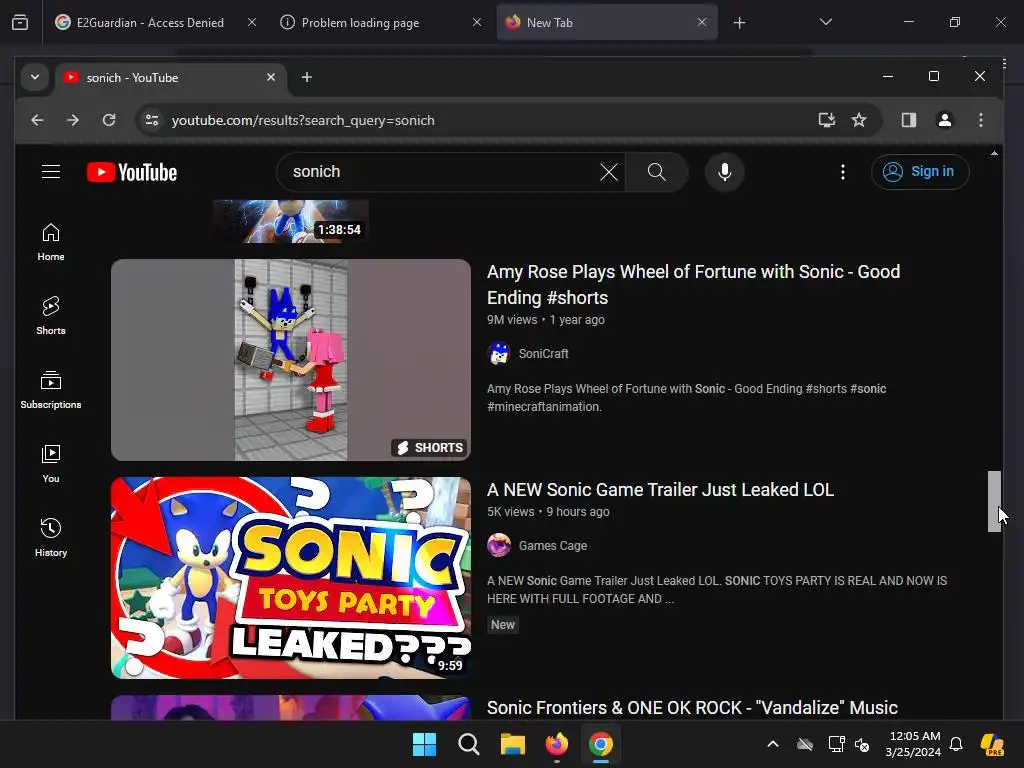Open A NEW Sonic Game Trailer title

pos(660,490)
